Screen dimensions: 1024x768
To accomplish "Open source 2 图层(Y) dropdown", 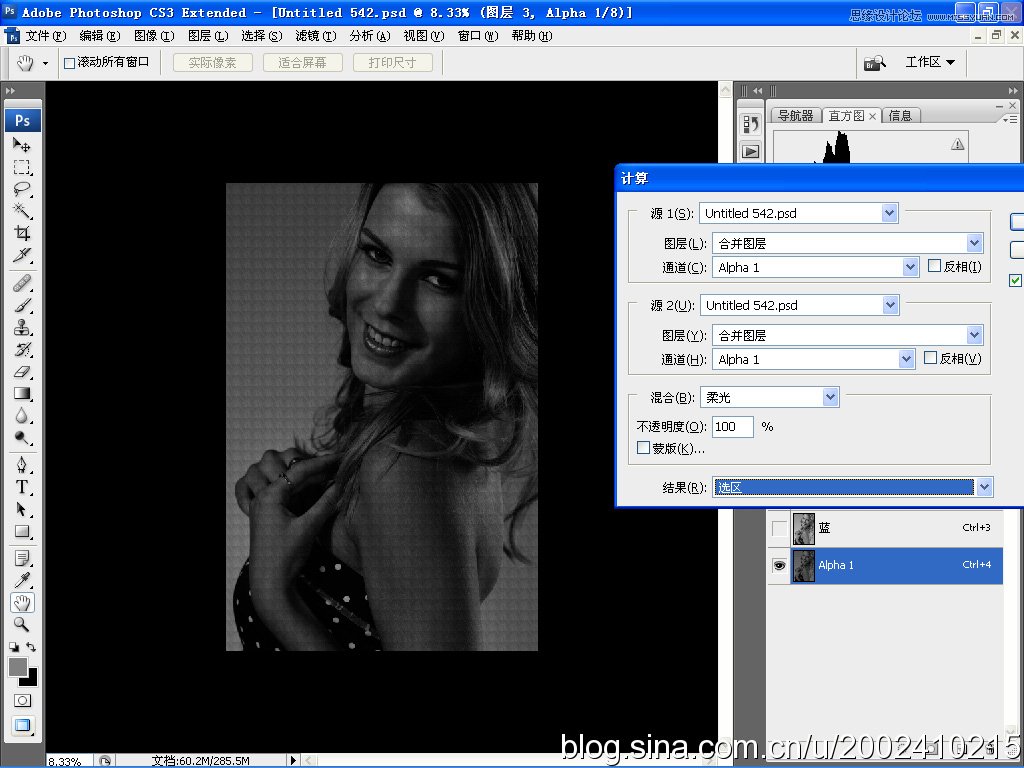I will pyautogui.click(x=974, y=335).
